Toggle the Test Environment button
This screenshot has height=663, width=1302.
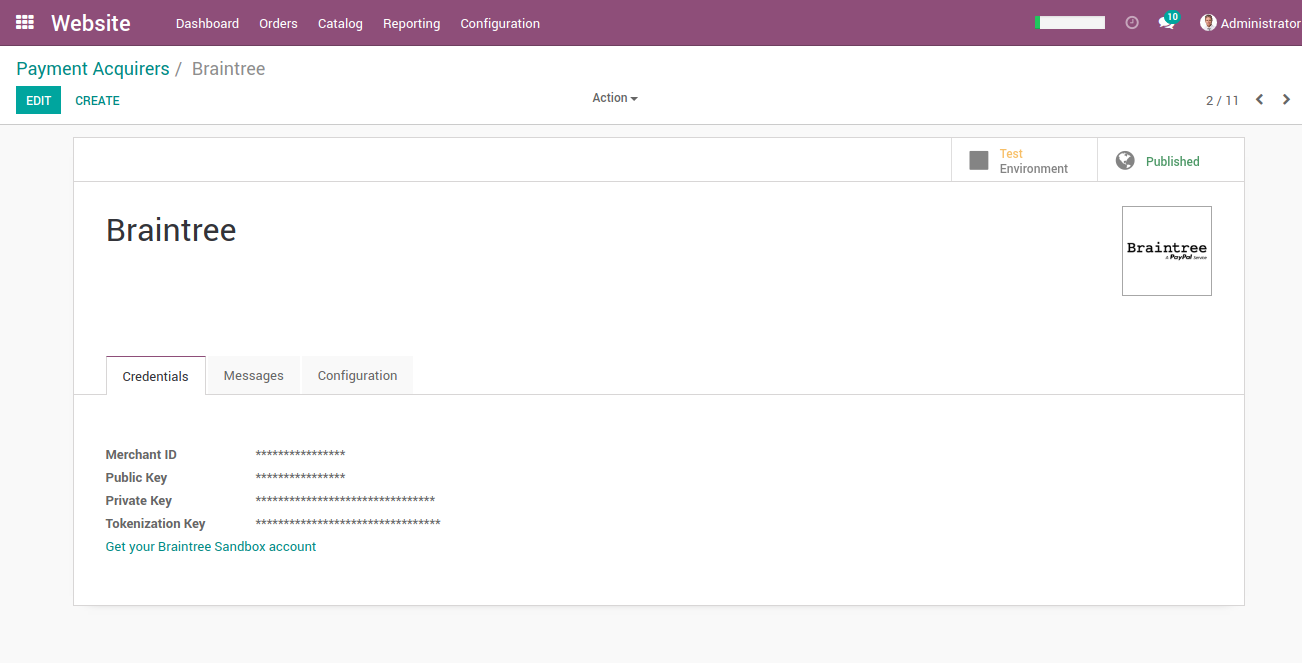pyautogui.click(x=1024, y=160)
